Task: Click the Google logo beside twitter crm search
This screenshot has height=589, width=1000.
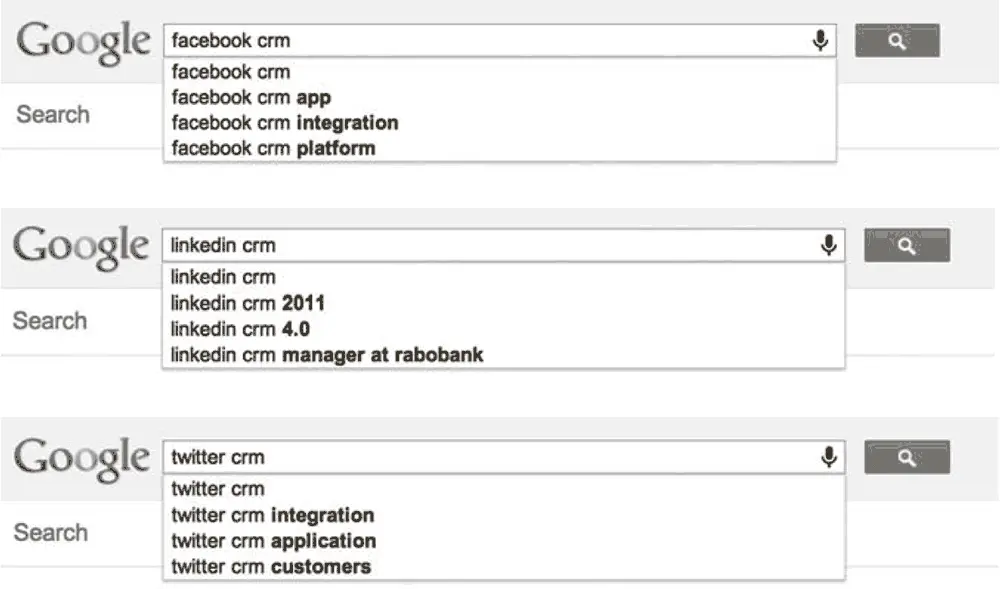Action: [82, 459]
